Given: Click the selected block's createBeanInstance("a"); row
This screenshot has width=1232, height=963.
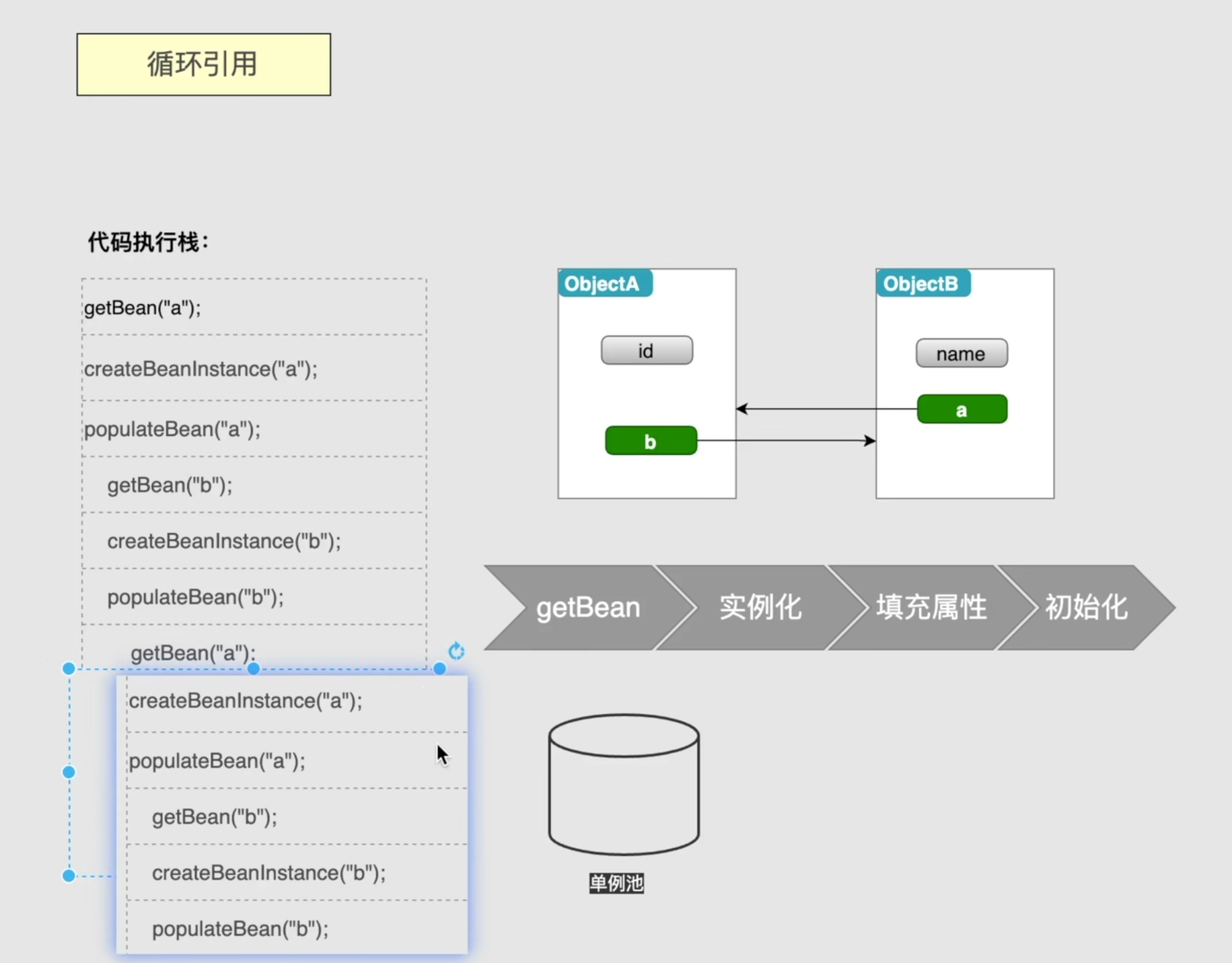Looking at the screenshot, I should [297, 703].
